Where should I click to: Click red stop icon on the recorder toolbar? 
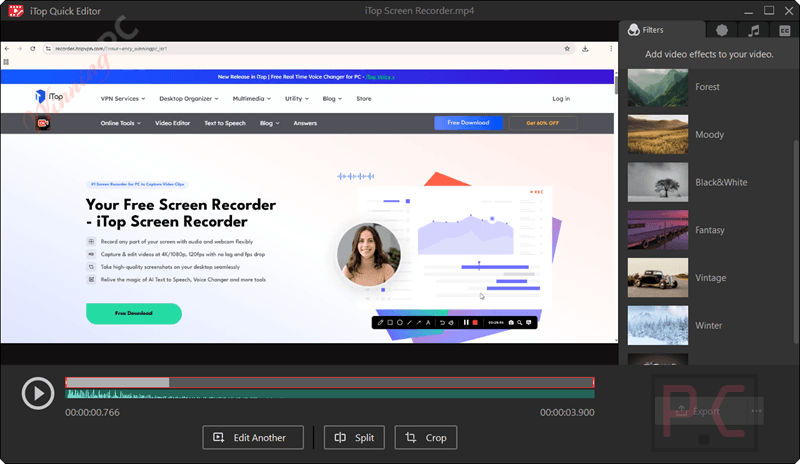475,323
